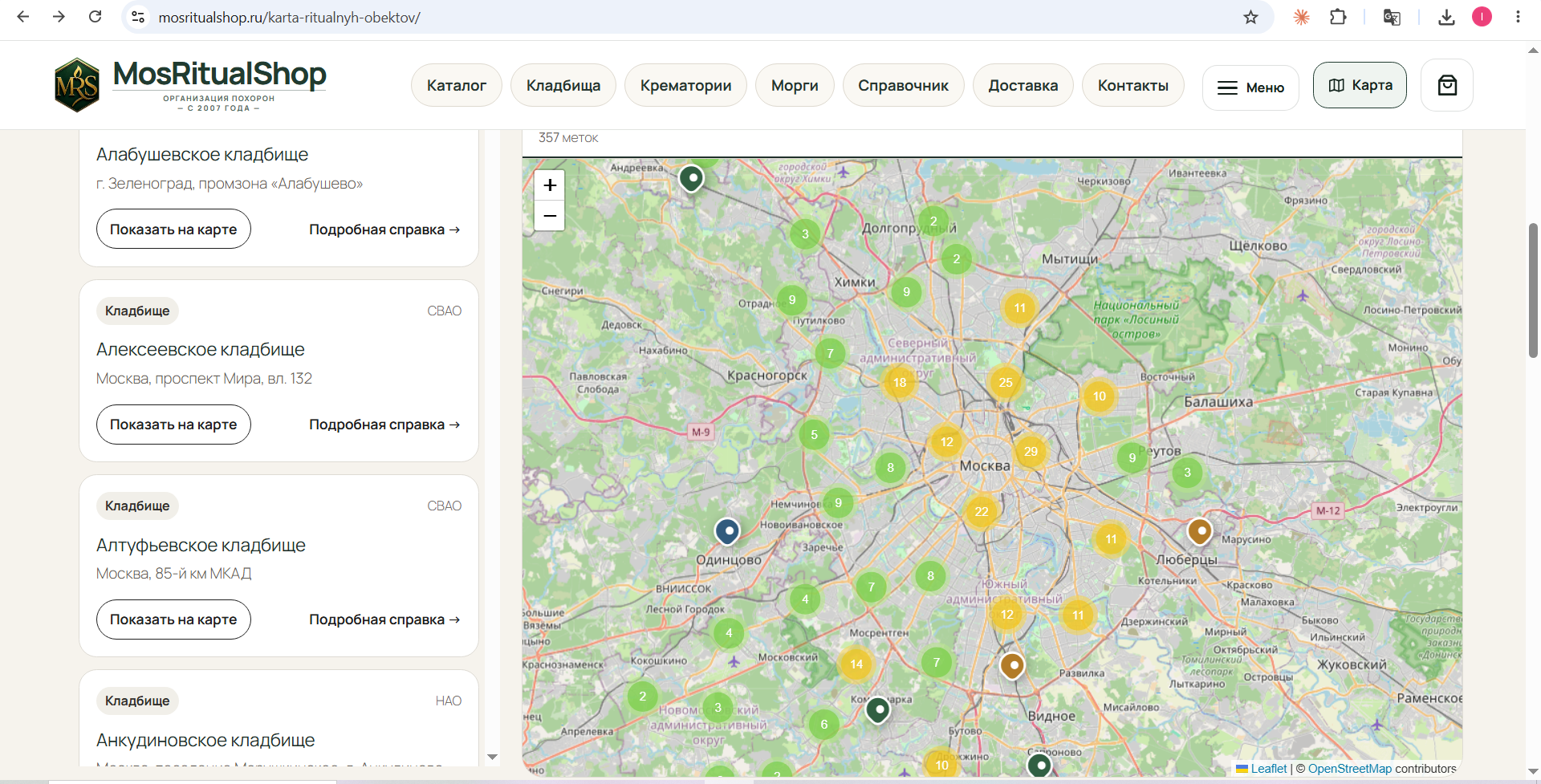Image resolution: width=1541 pixels, height=784 pixels.
Task: Open the Контакты page
Action: [1133, 85]
